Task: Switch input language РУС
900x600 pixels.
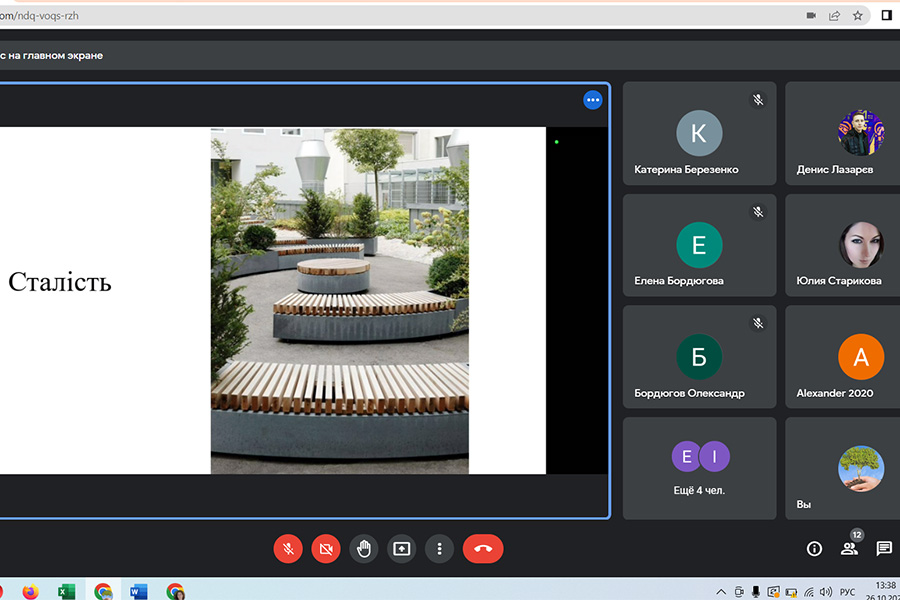Action: [x=847, y=592]
